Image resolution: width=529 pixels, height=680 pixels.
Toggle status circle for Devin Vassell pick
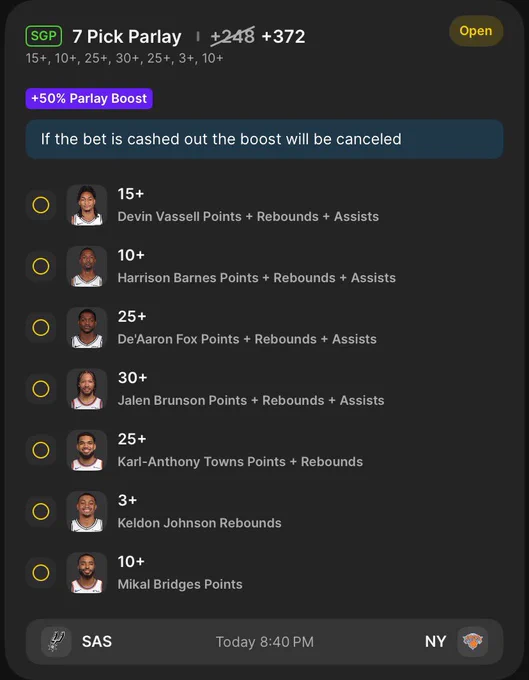[x=41, y=205]
